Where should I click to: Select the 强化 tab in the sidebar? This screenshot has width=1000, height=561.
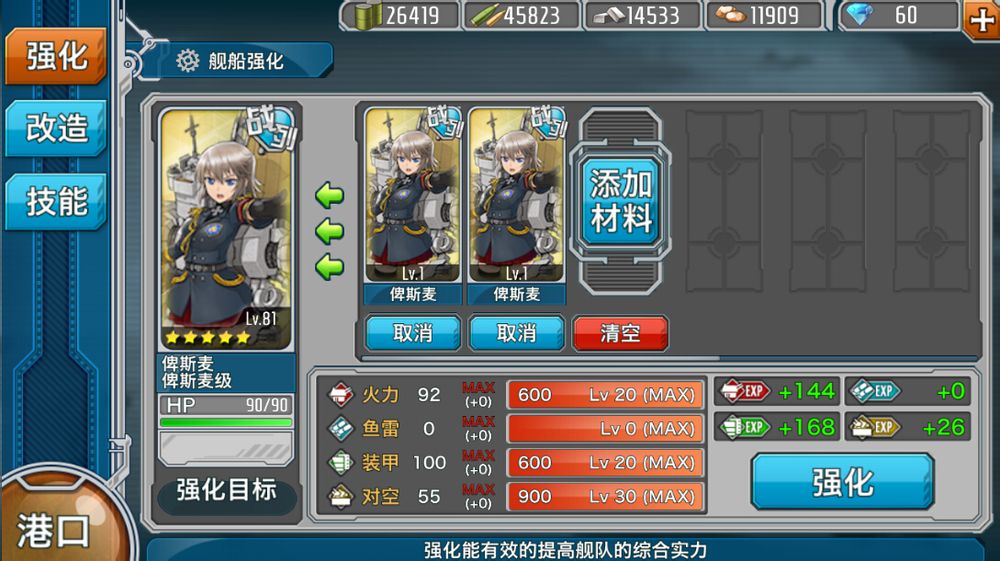56,56
